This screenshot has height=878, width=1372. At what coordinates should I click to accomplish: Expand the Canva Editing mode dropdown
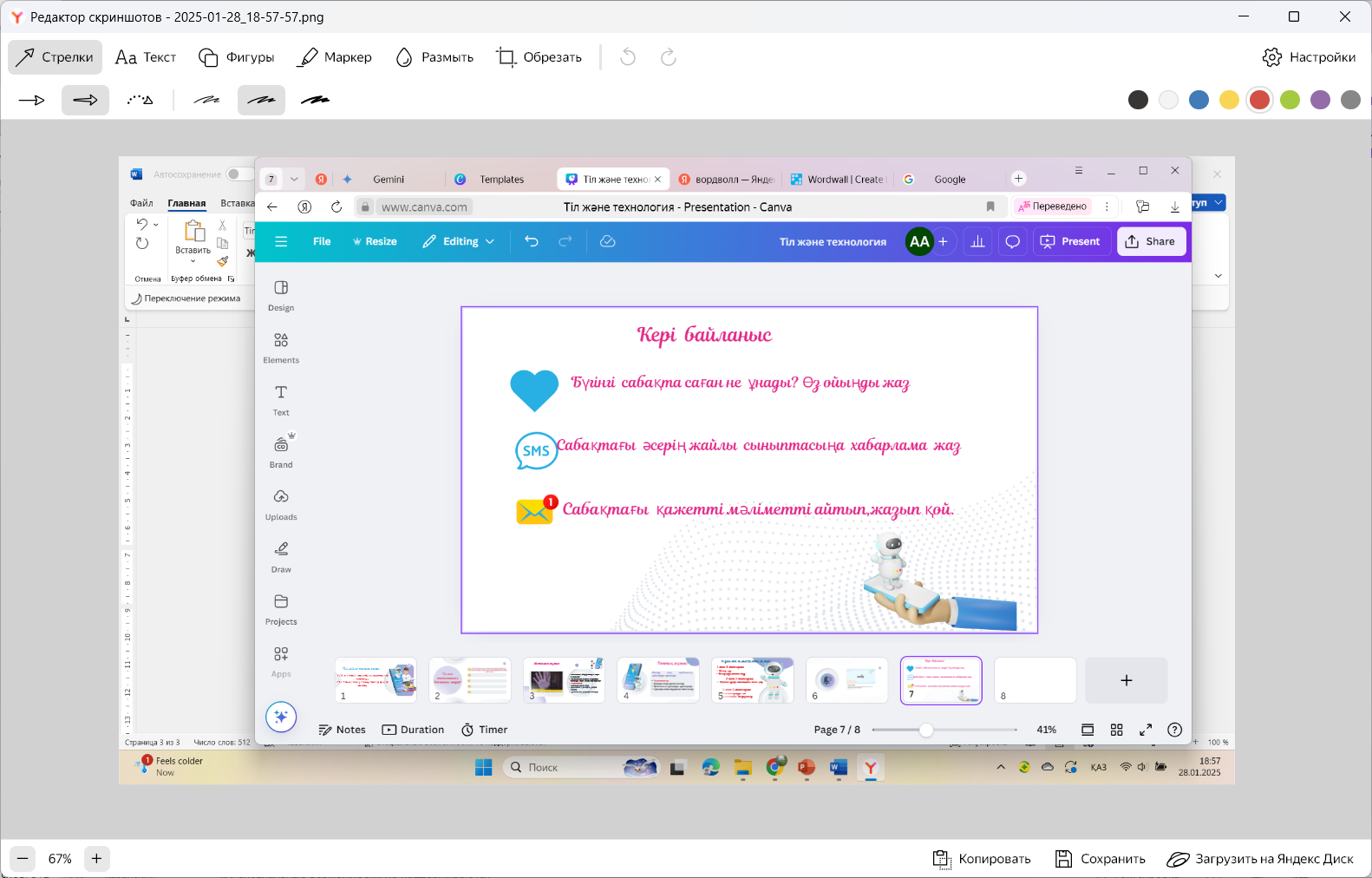[x=458, y=242]
